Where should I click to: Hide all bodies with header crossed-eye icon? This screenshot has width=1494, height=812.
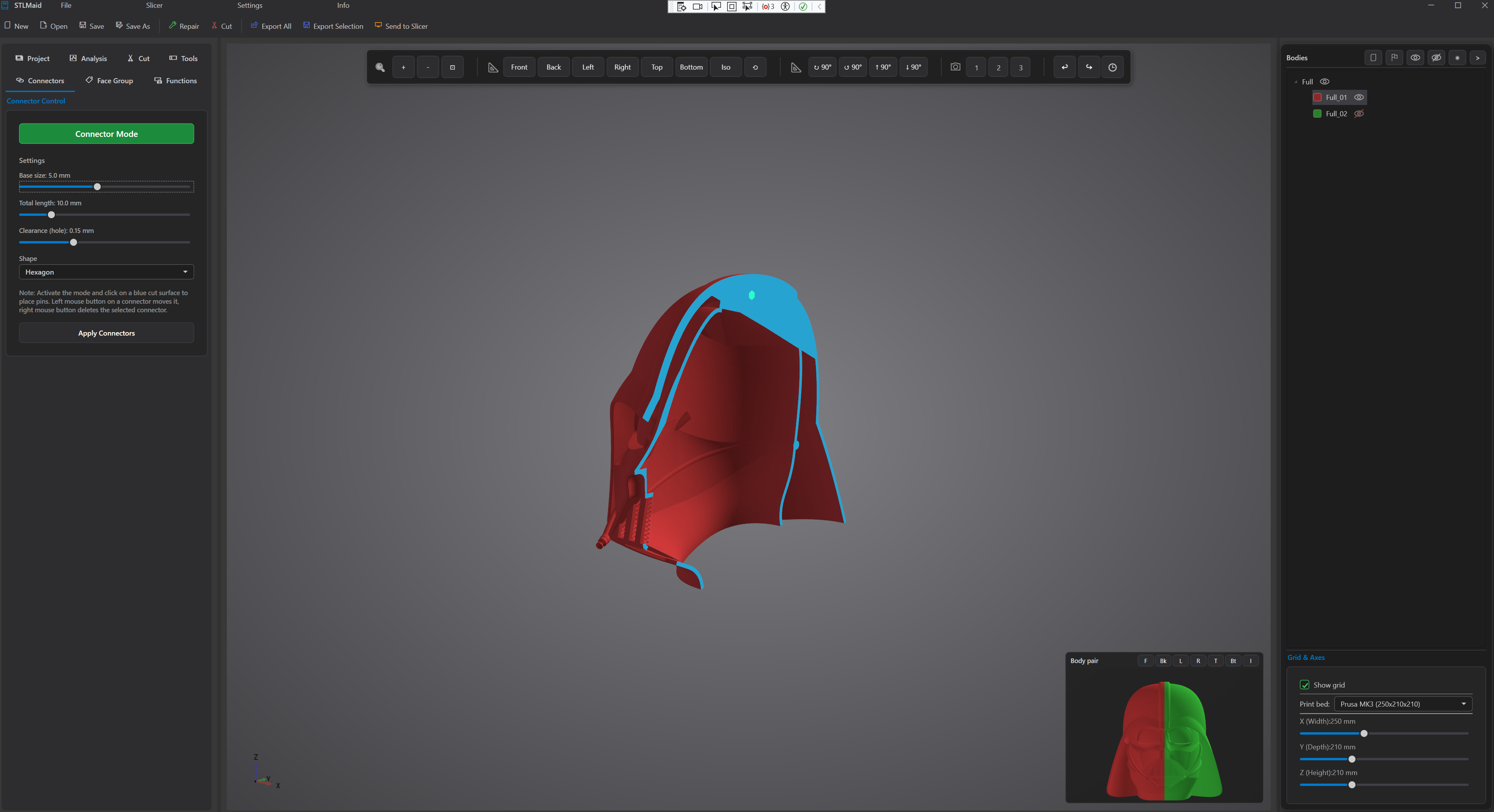[1436, 58]
